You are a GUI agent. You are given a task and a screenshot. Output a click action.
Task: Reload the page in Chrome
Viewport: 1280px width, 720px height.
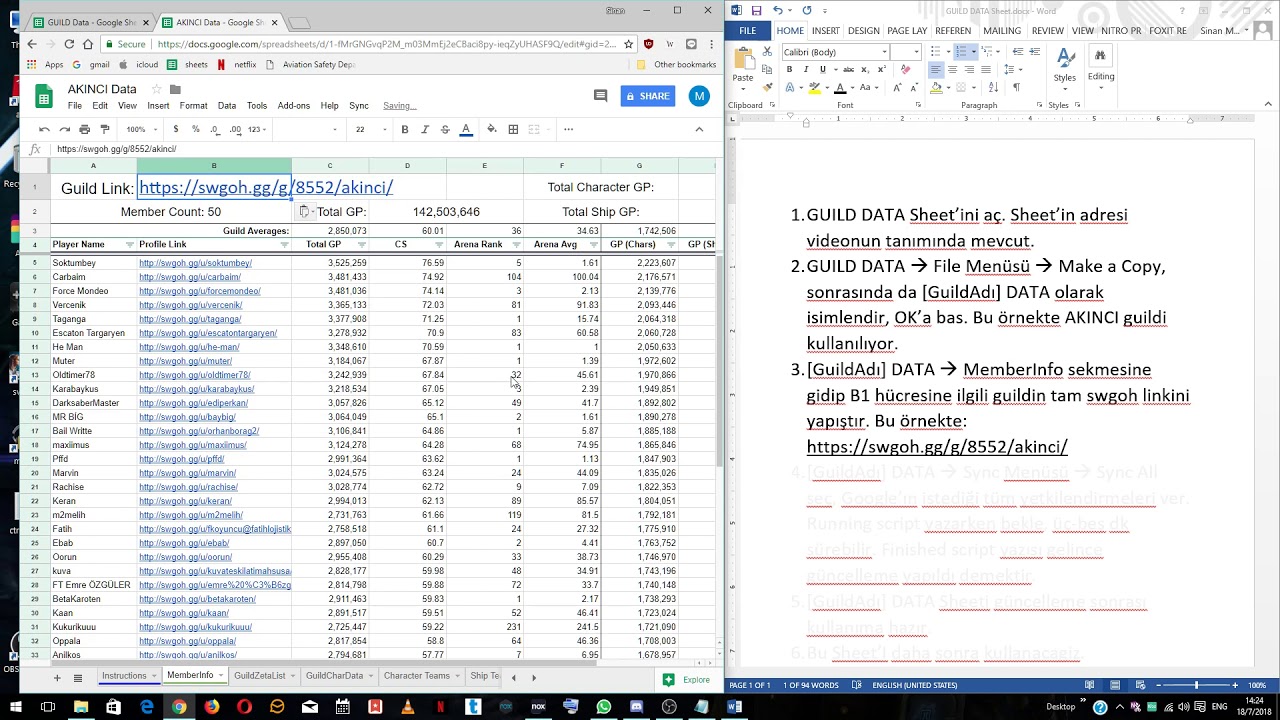point(69,44)
